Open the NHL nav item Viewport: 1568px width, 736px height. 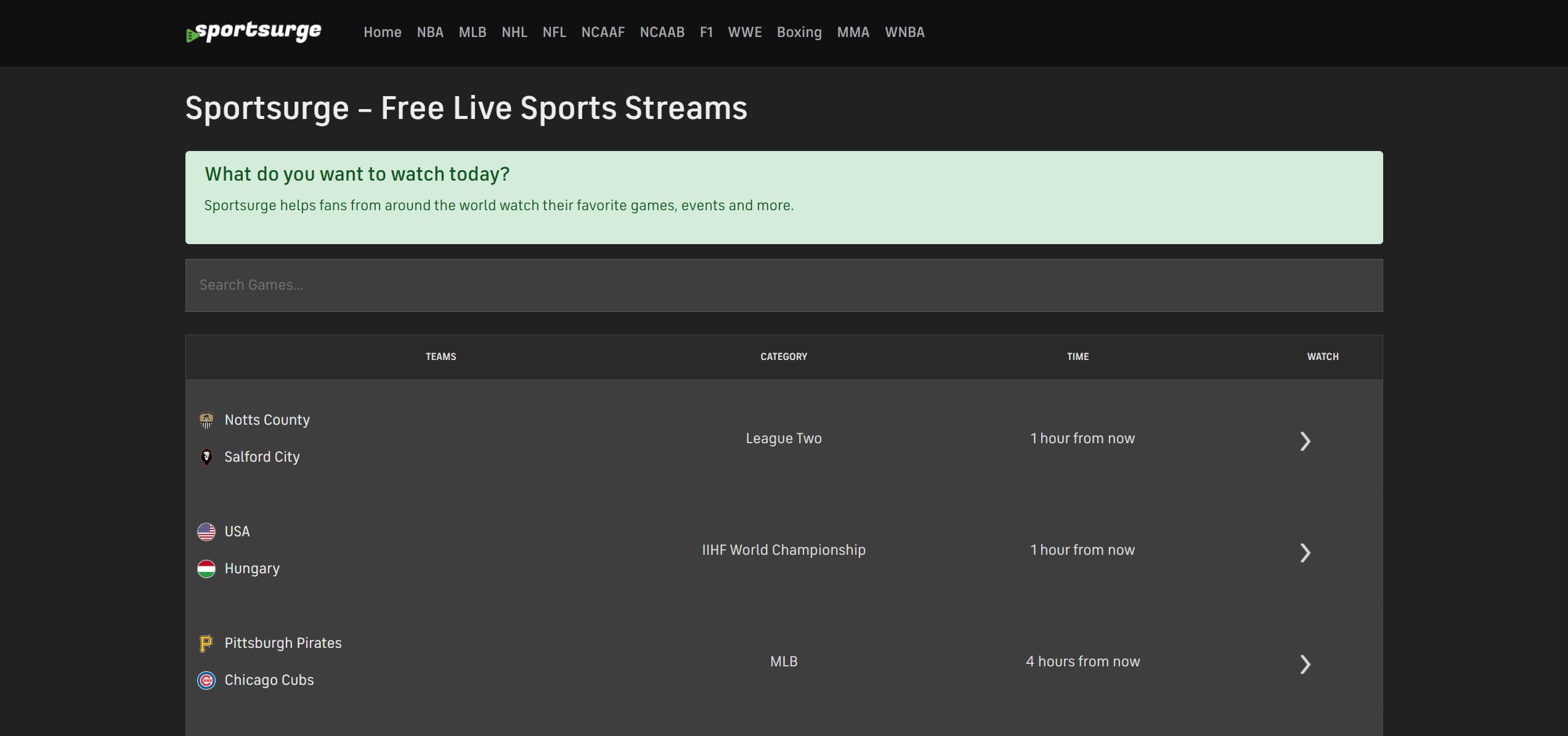click(514, 32)
